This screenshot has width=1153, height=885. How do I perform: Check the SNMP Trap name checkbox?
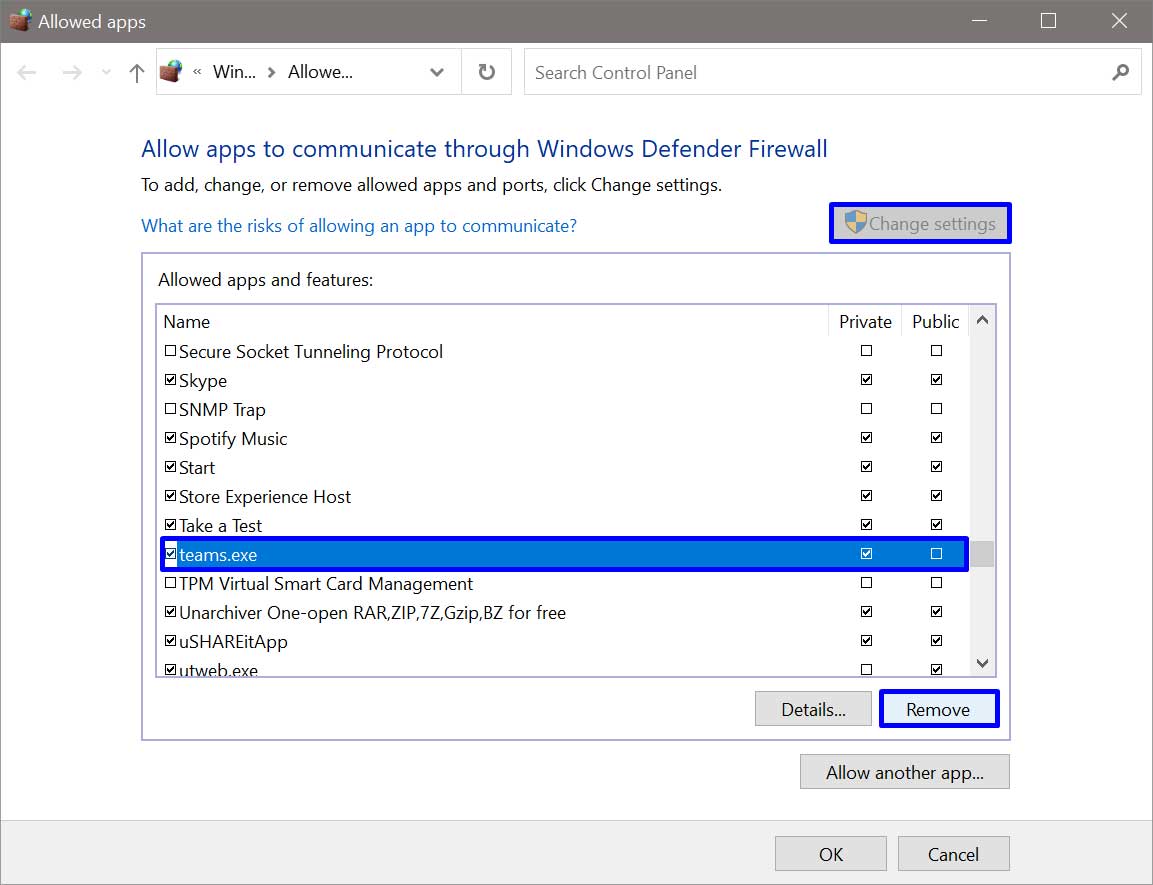pyautogui.click(x=171, y=409)
